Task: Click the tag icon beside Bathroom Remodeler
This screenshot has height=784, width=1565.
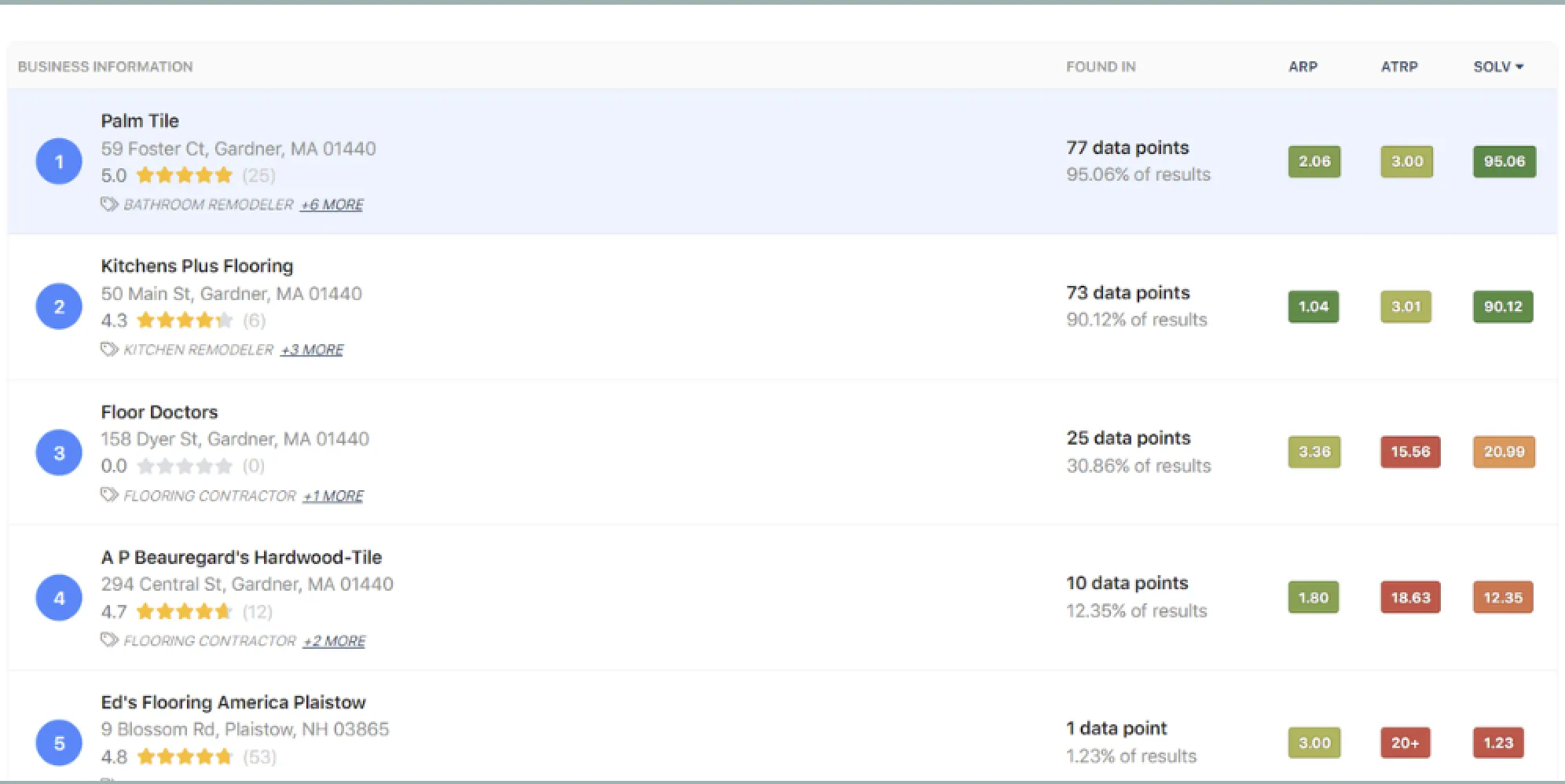Action: tap(109, 204)
